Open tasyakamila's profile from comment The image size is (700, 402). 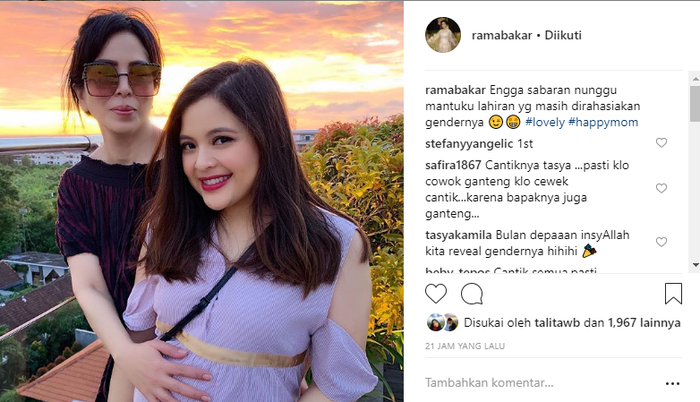(458, 235)
